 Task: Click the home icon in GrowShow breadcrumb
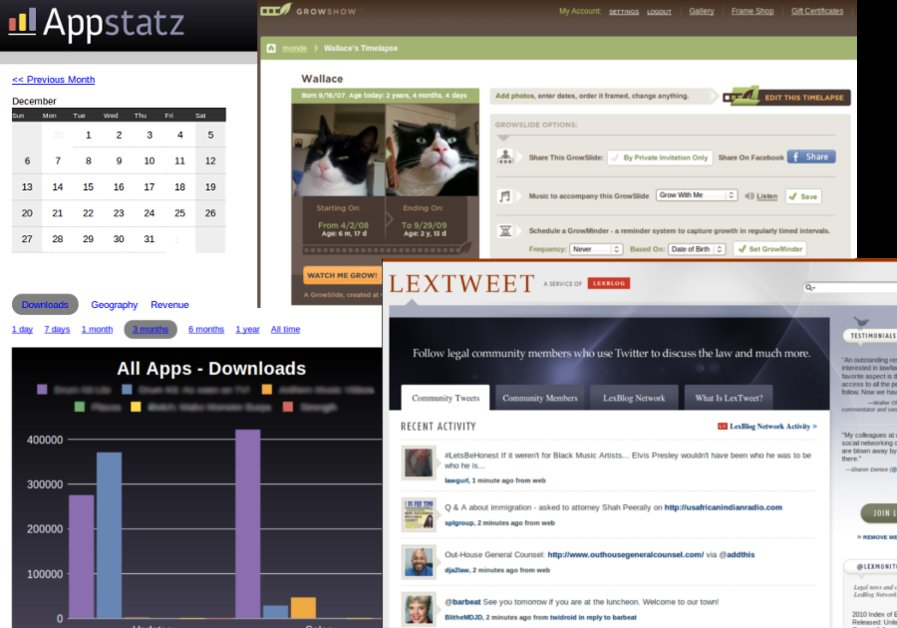pos(271,48)
